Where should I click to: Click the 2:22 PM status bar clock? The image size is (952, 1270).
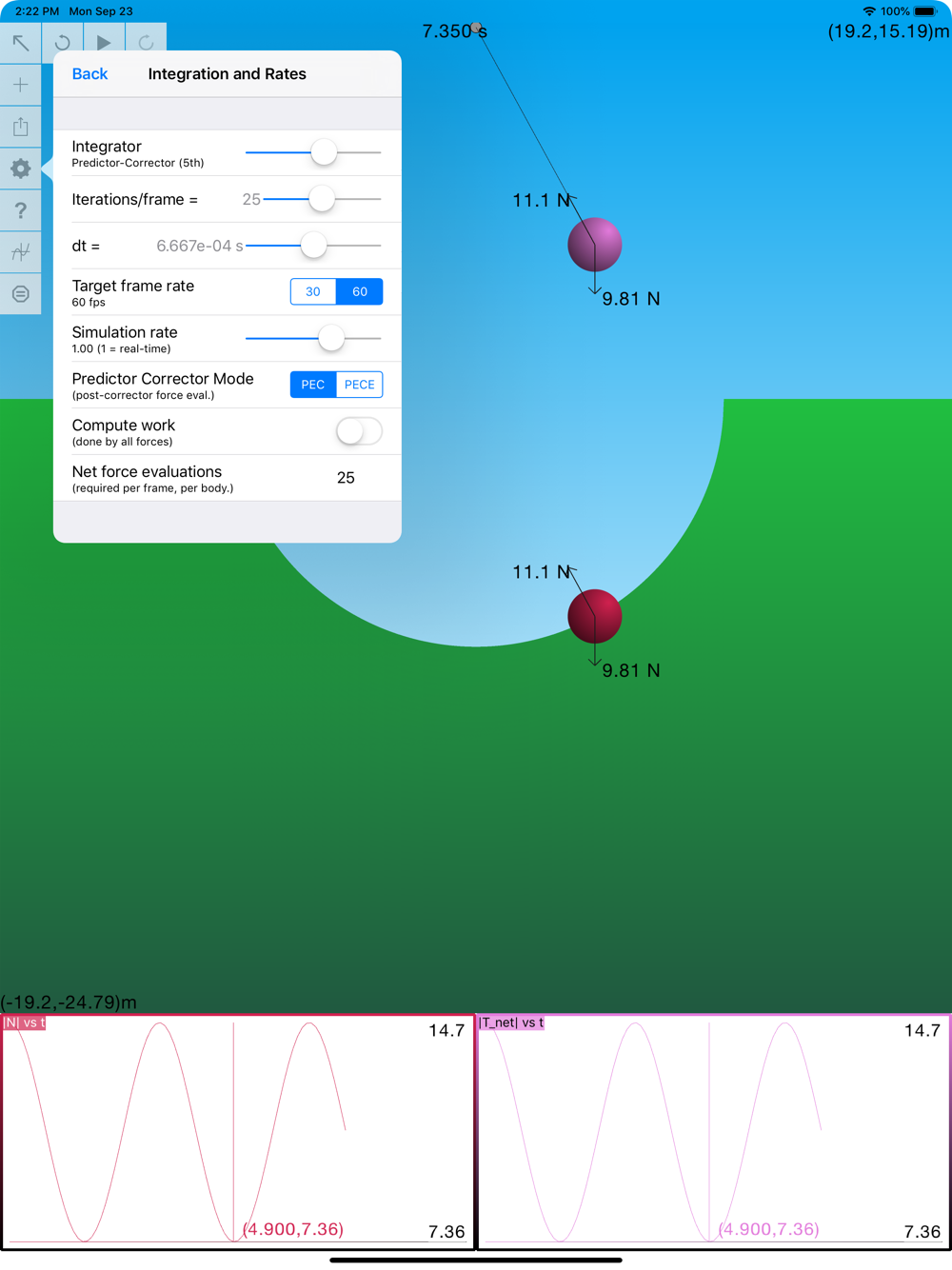pyautogui.click(x=37, y=11)
